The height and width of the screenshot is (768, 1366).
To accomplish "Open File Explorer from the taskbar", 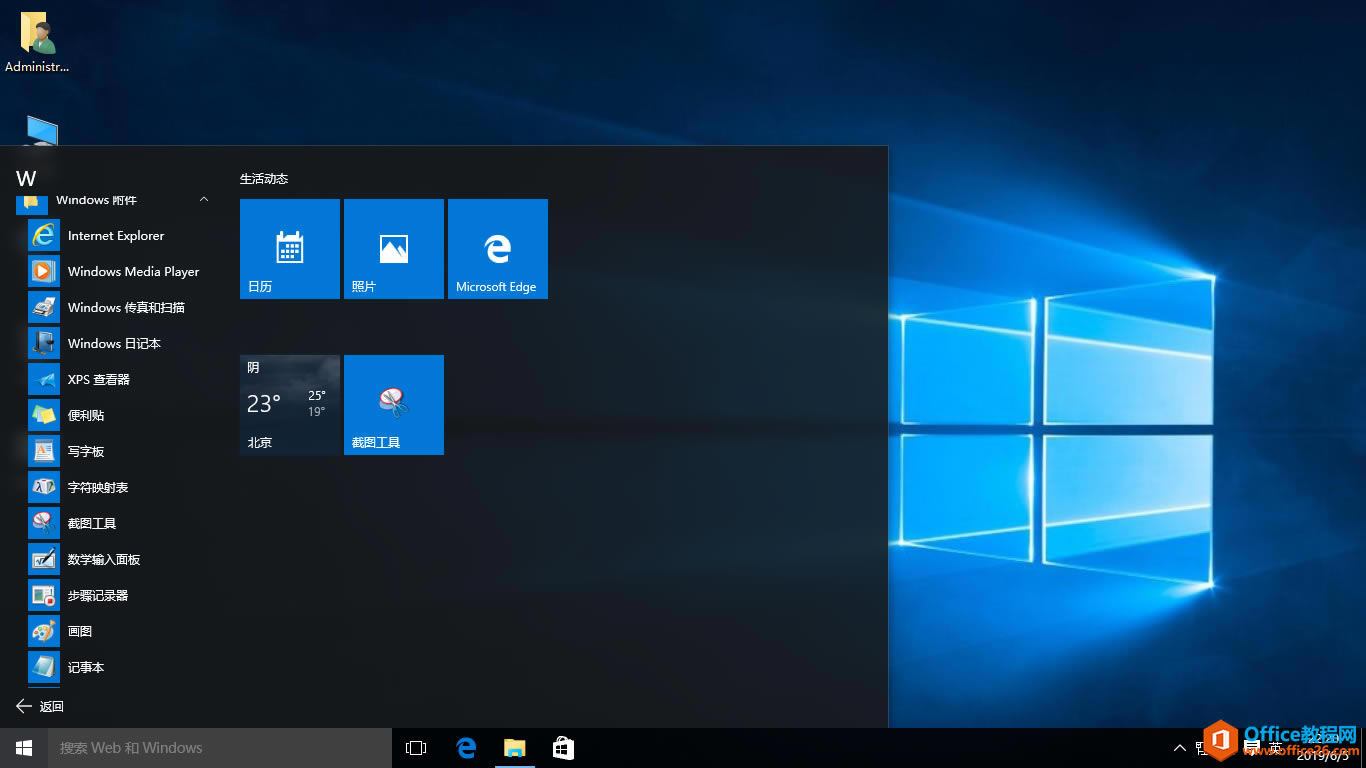I will [514, 748].
